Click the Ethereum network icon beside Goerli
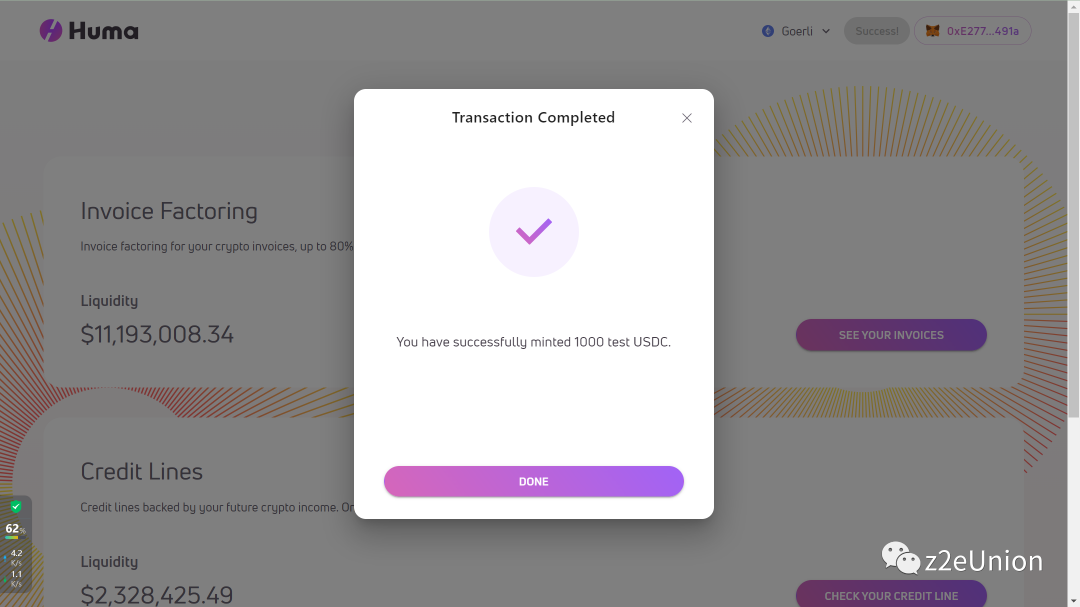Image resolution: width=1080 pixels, height=607 pixels. click(768, 31)
